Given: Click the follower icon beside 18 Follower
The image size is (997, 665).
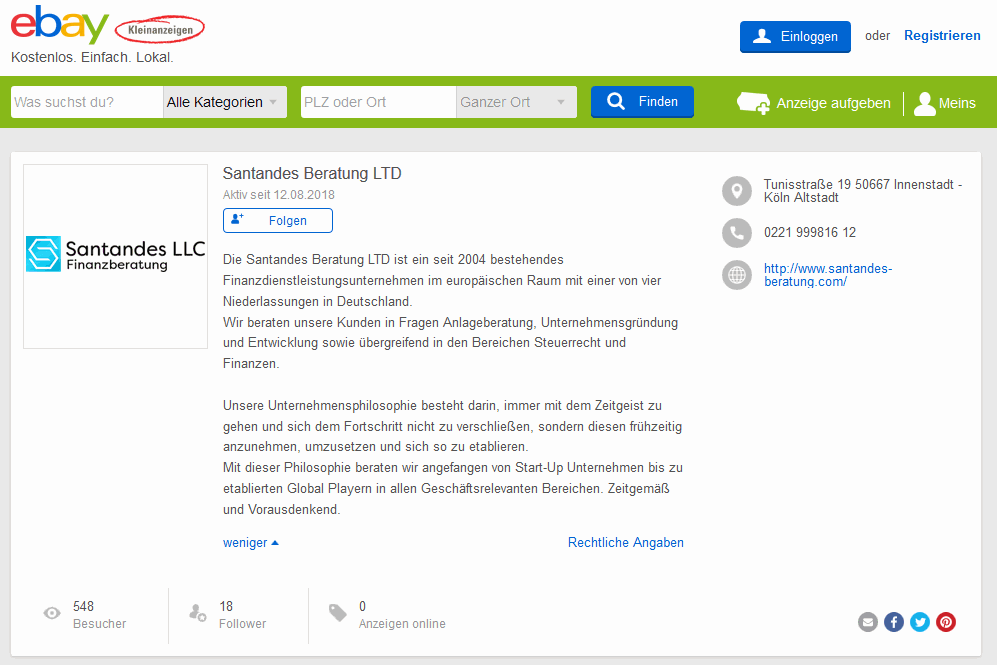Looking at the screenshot, I should click(198, 613).
